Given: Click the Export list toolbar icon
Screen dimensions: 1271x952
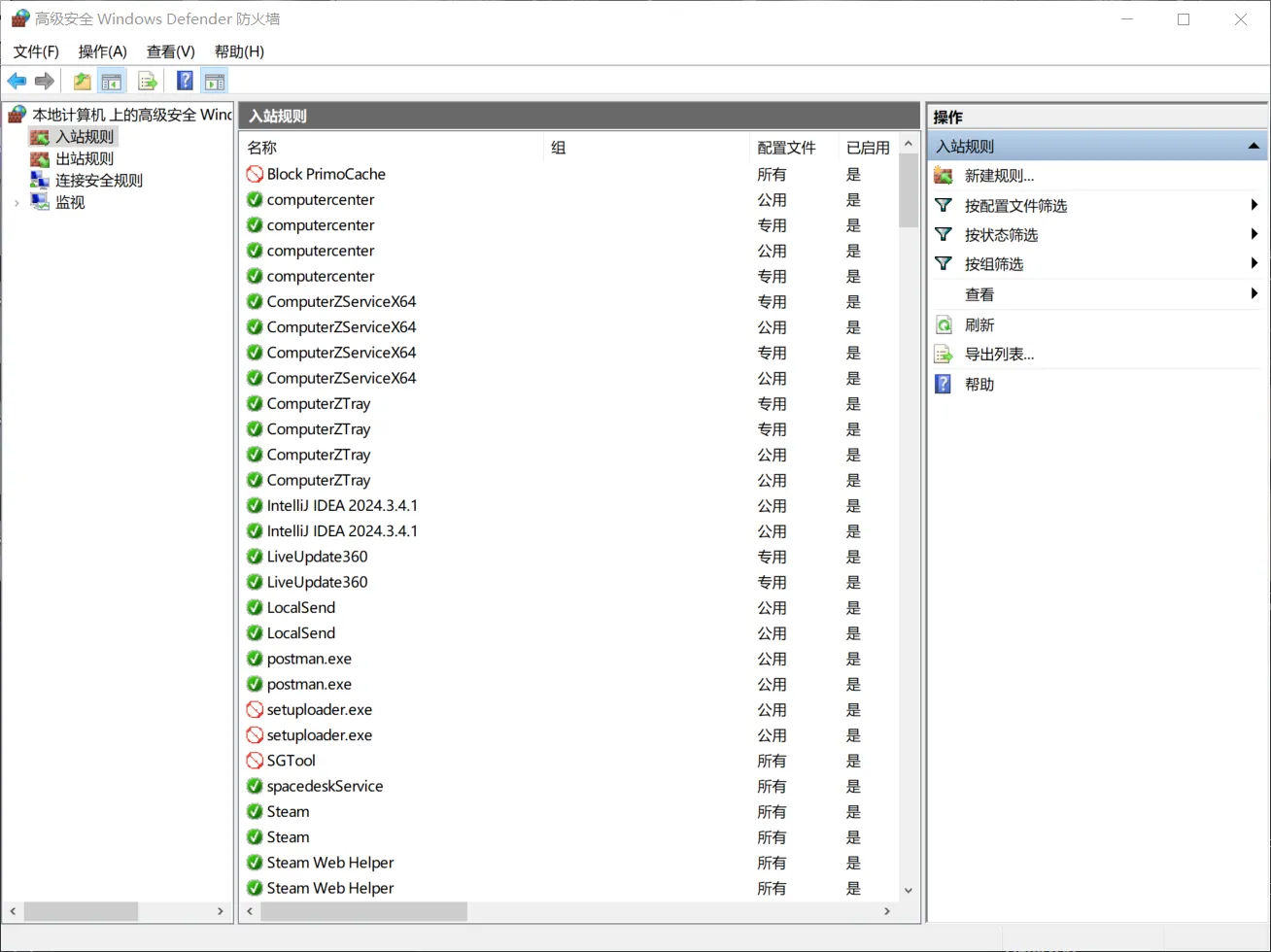Looking at the screenshot, I should [148, 81].
